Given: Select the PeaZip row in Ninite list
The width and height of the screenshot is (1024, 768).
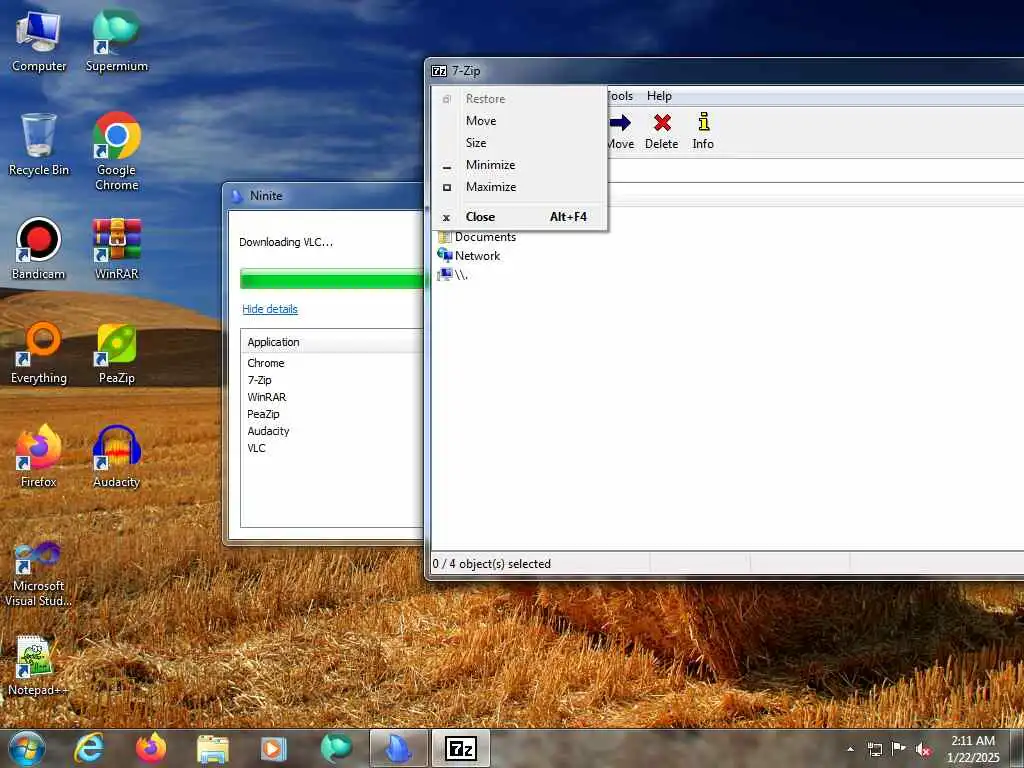Looking at the screenshot, I should (332, 414).
